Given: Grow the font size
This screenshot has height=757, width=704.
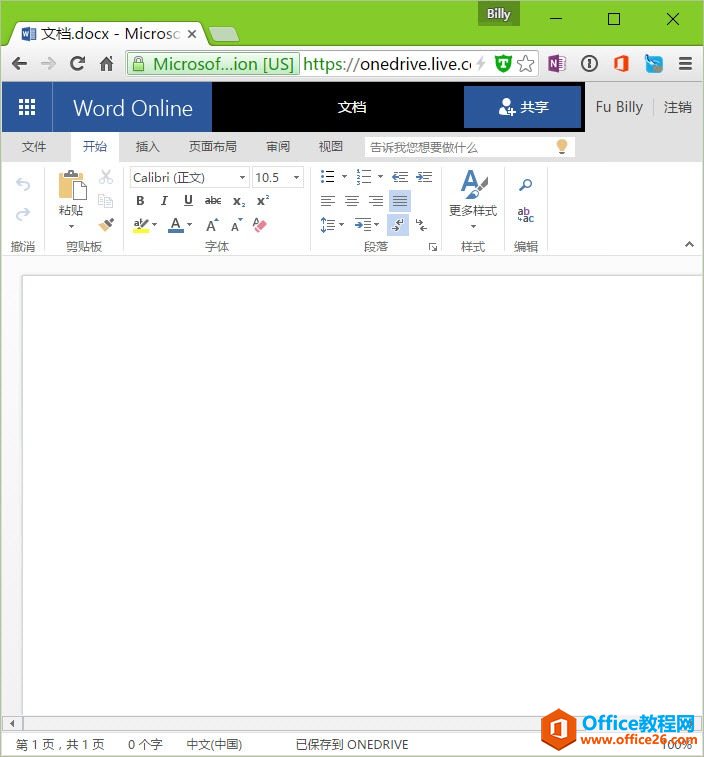Looking at the screenshot, I should click(212, 225).
